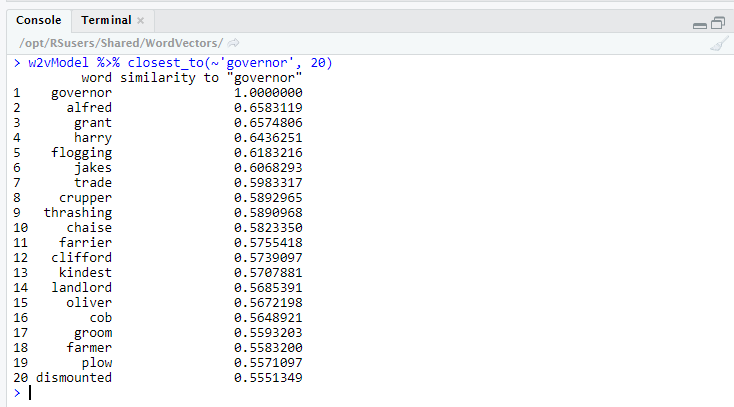Image resolution: width=734 pixels, height=407 pixels.
Task: Close the Terminal tab
Action: 141,21
